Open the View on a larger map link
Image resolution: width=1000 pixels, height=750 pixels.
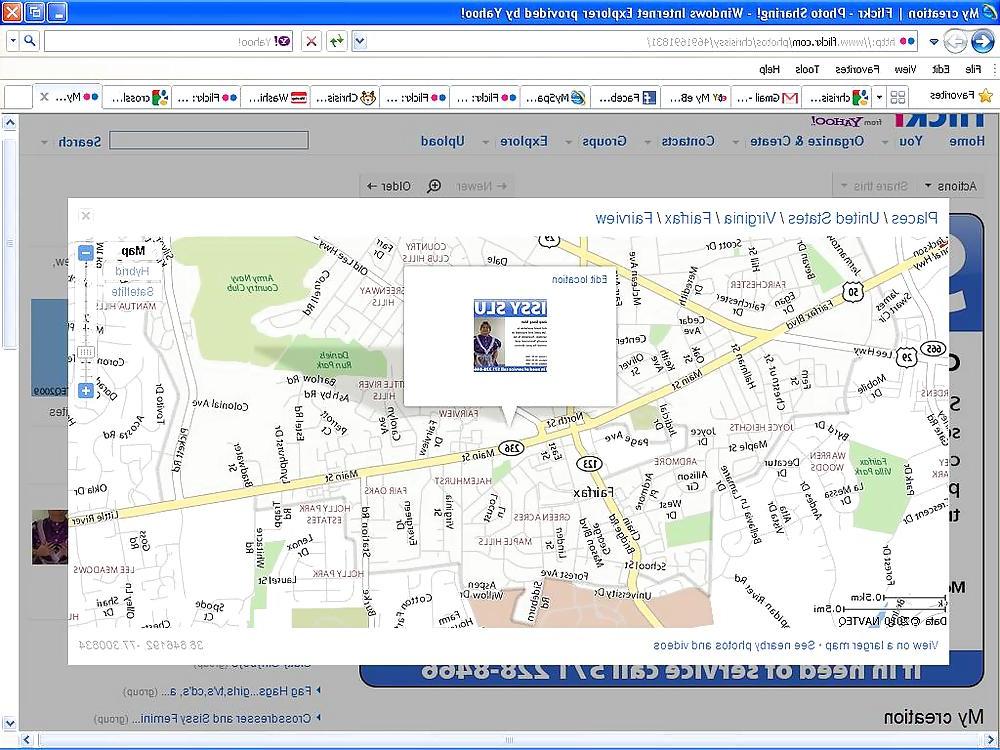point(883,645)
